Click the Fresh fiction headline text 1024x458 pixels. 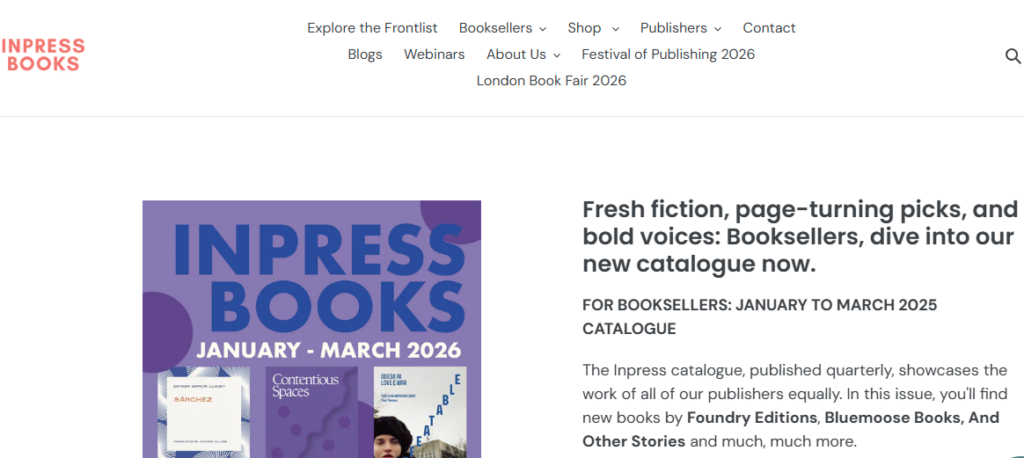799,237
